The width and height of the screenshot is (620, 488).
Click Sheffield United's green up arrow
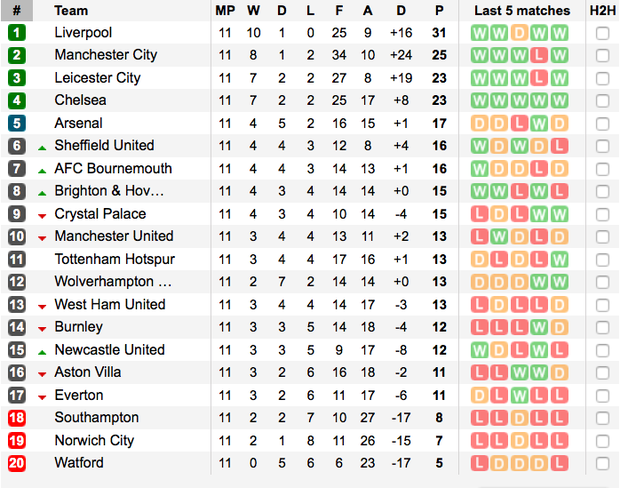42,147
